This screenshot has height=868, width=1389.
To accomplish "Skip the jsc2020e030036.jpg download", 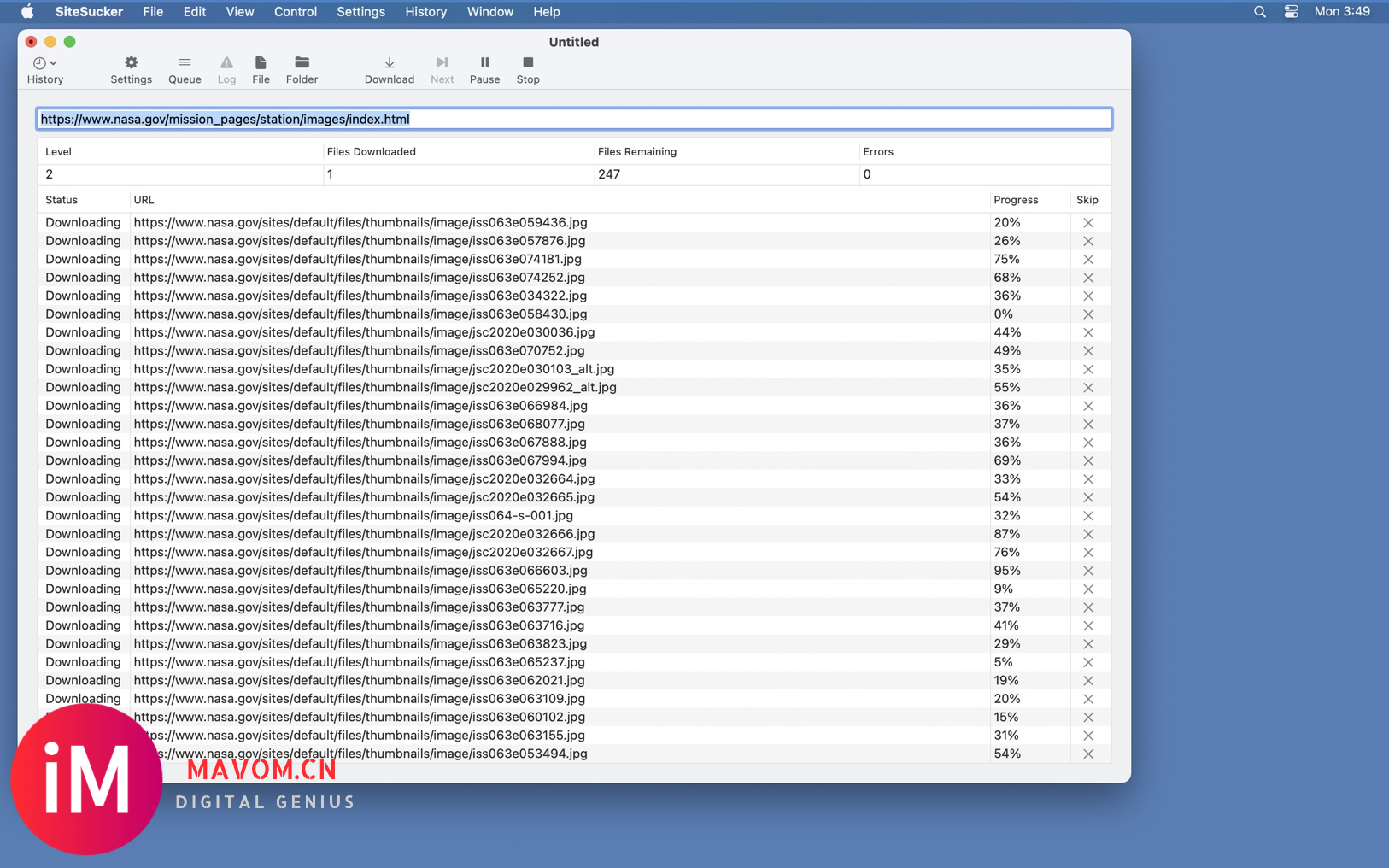I will click(1087, 333).
